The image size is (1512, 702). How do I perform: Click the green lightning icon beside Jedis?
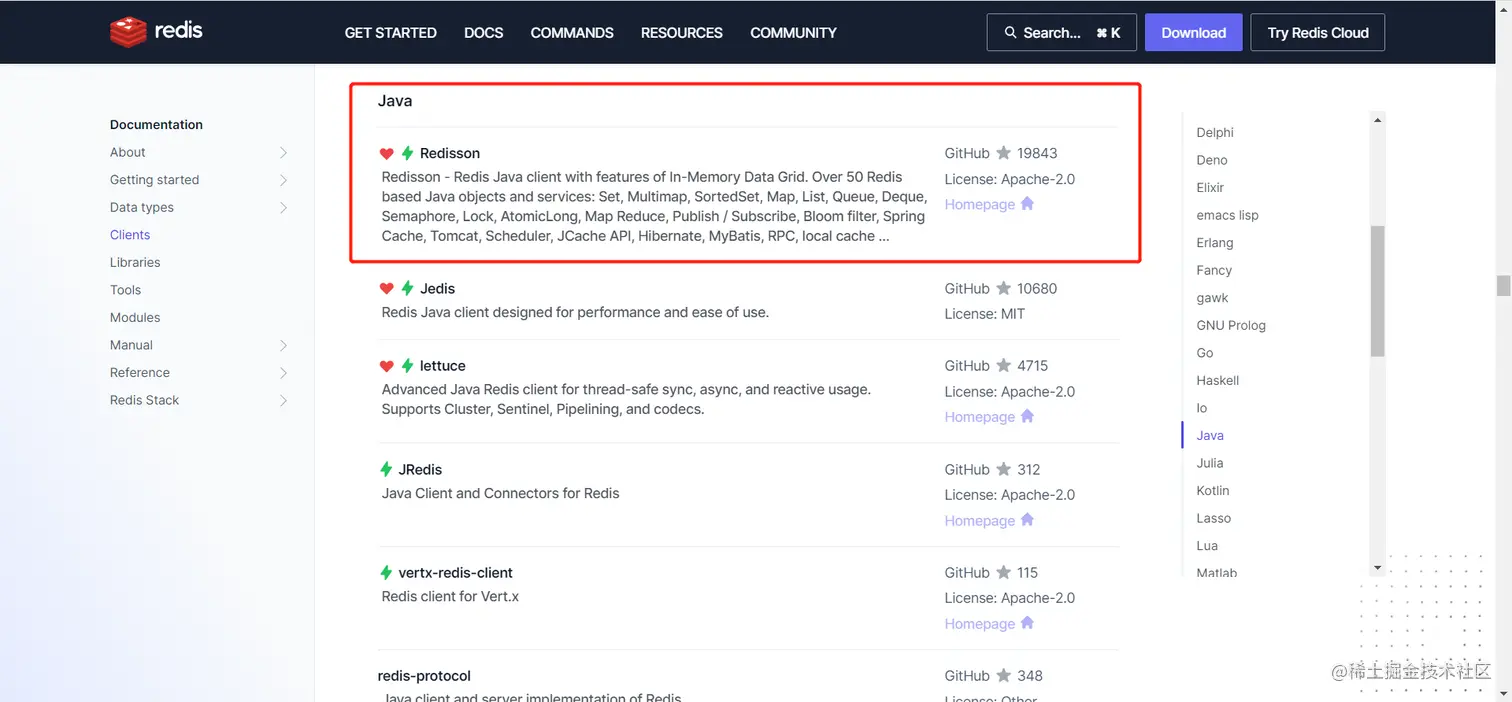pos(407,288)
